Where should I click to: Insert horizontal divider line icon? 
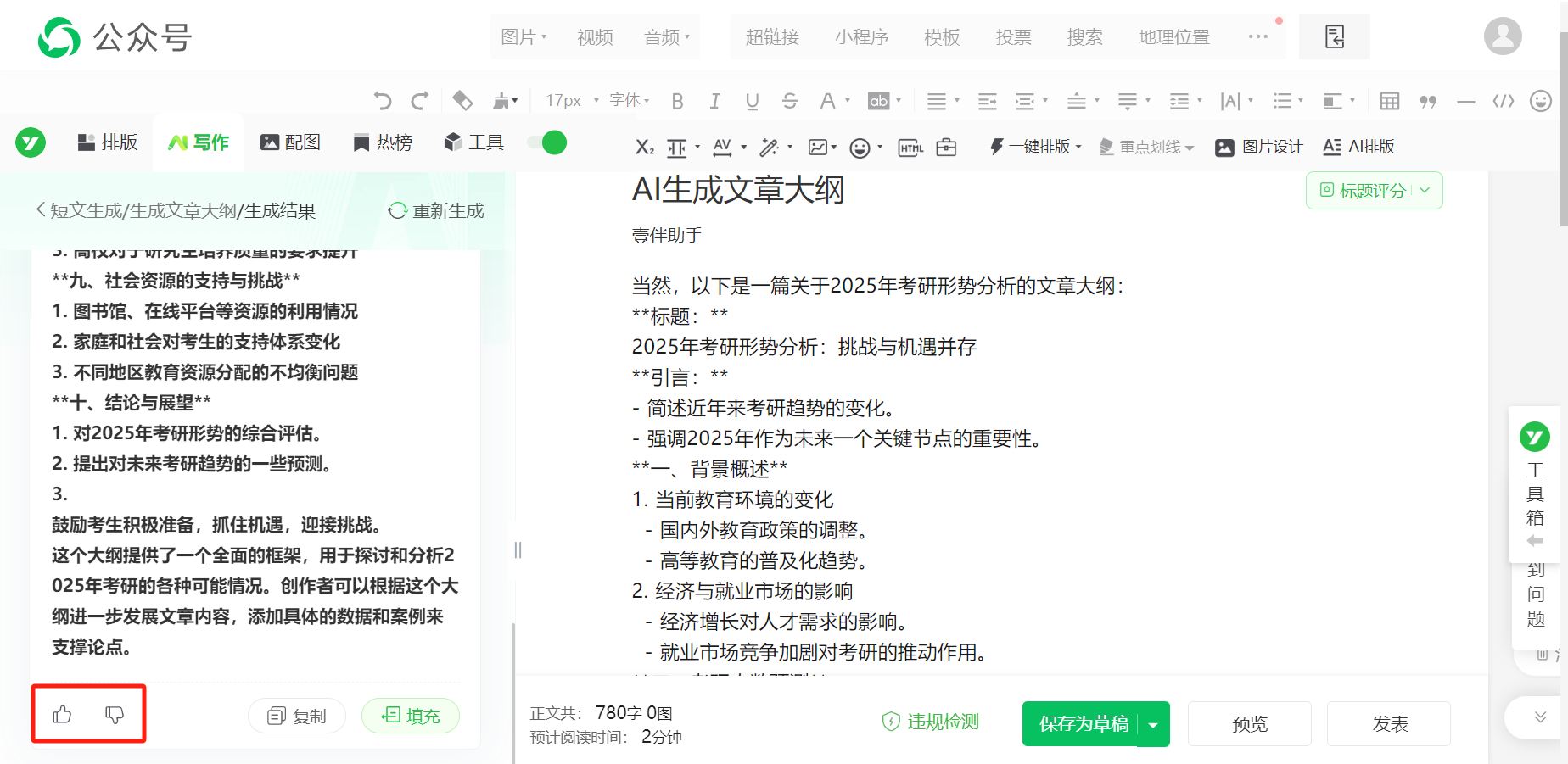[1466, 101]
